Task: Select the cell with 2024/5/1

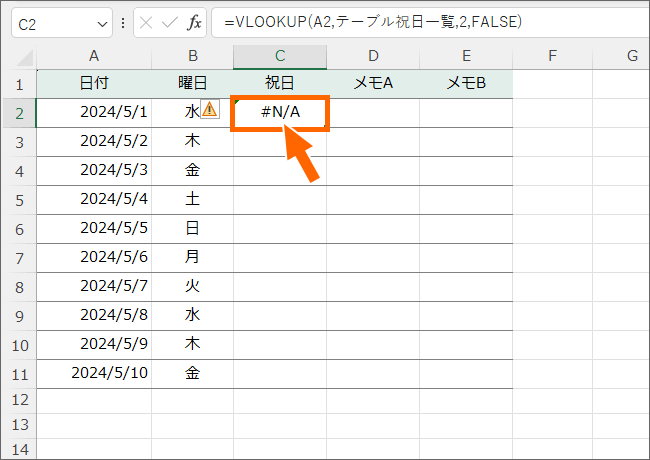Action: tap(94, 113)
